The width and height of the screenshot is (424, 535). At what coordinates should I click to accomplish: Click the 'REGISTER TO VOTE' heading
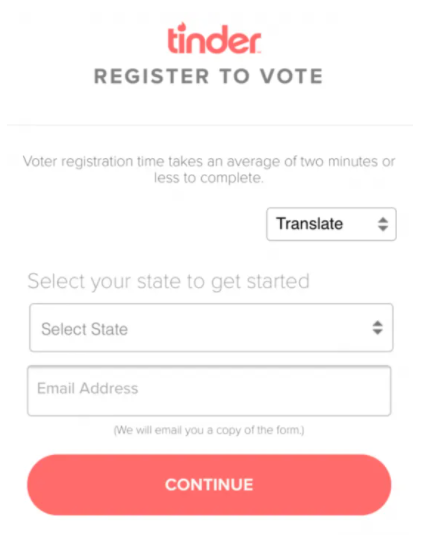[208, 76]
